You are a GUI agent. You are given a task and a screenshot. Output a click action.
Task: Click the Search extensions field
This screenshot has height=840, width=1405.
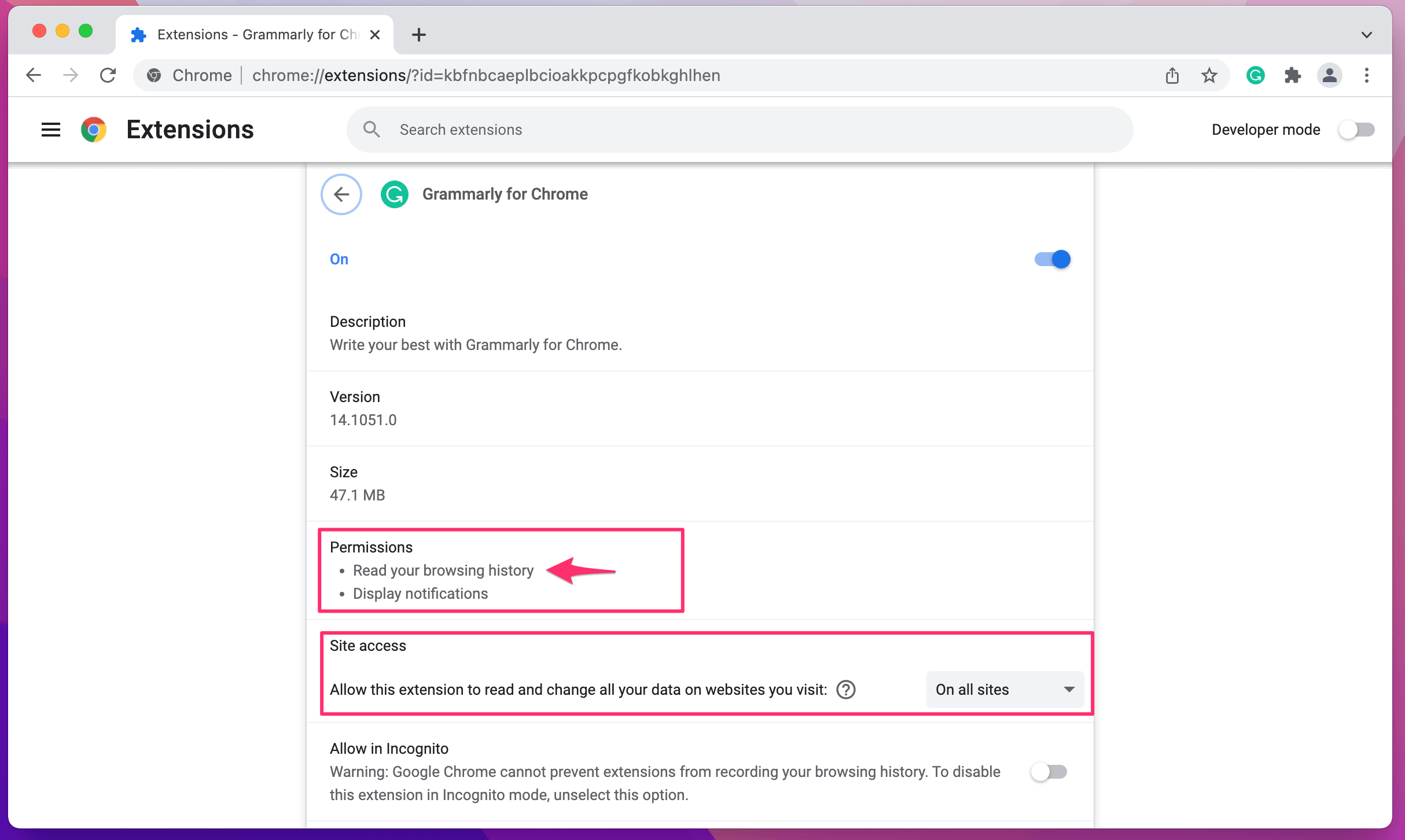tap(579, 130)
